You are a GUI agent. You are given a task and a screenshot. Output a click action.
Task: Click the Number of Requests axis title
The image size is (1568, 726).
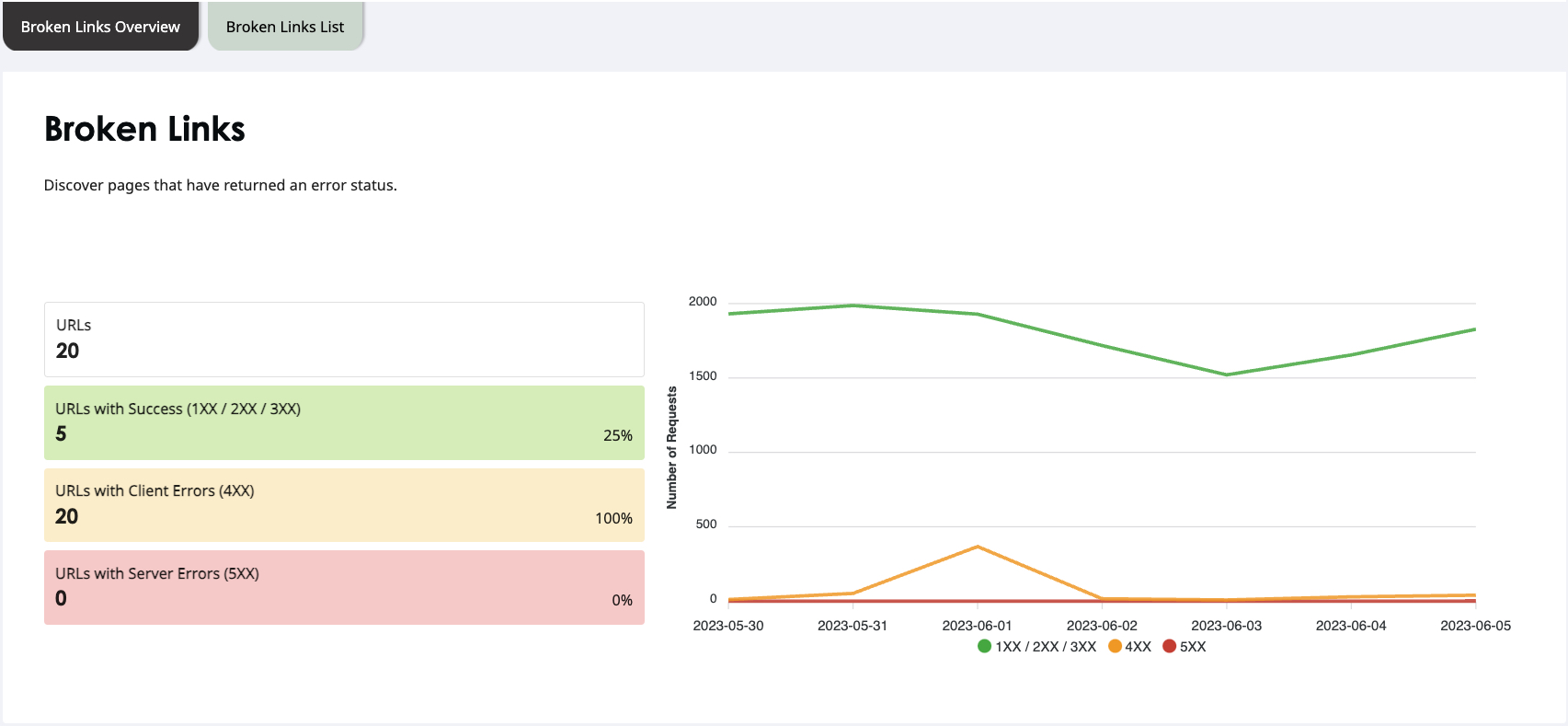coord(672,447)
